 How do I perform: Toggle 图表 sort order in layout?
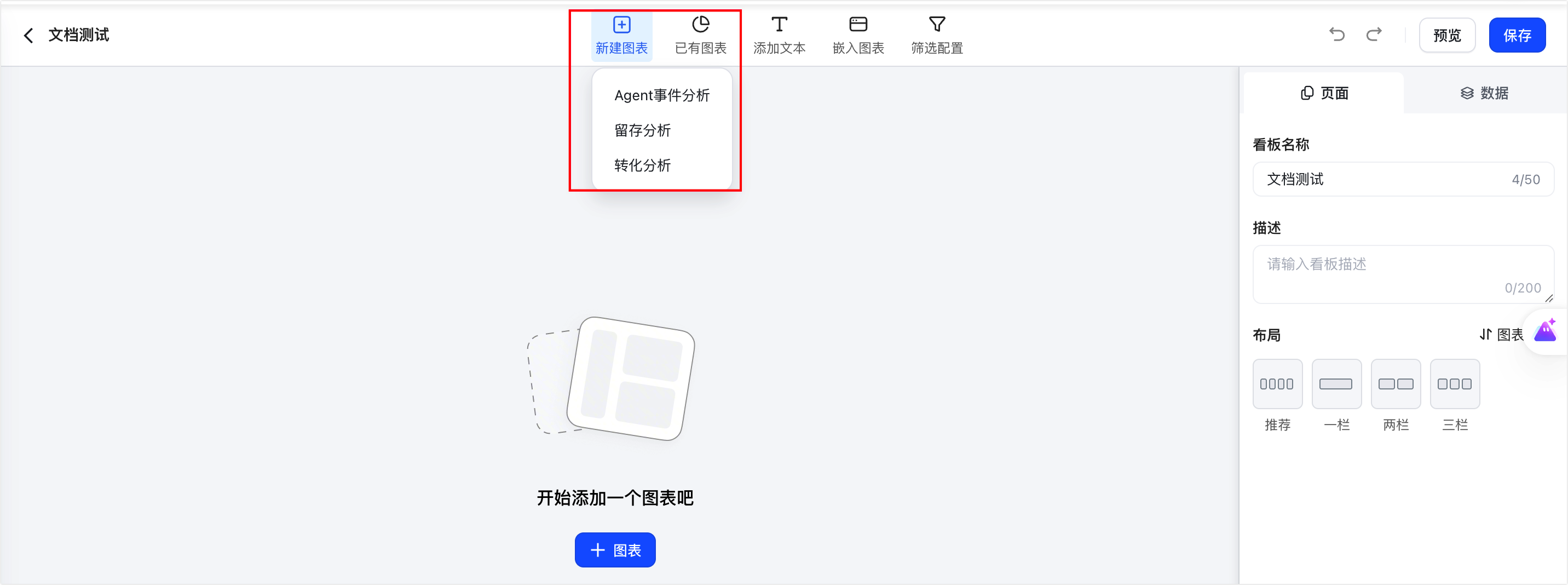[x=1501, y=334]
